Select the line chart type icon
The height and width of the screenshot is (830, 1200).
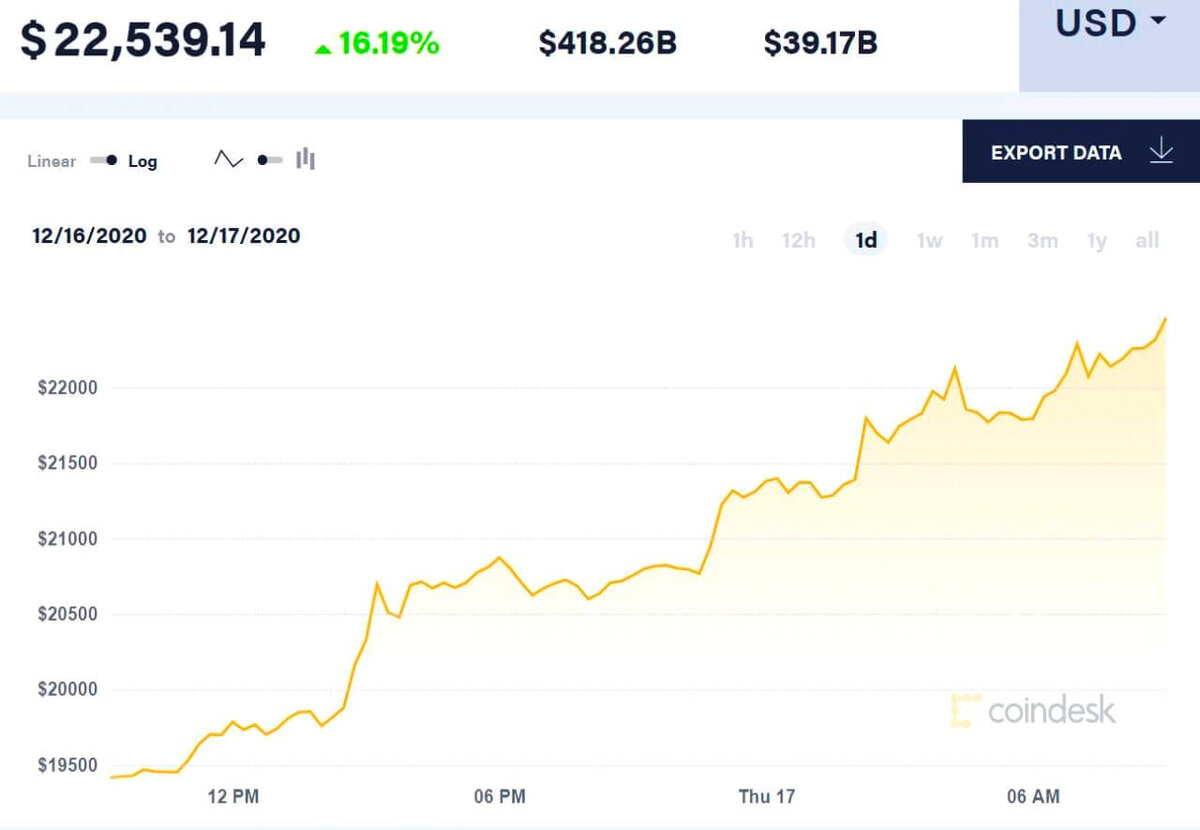(228, 158)
